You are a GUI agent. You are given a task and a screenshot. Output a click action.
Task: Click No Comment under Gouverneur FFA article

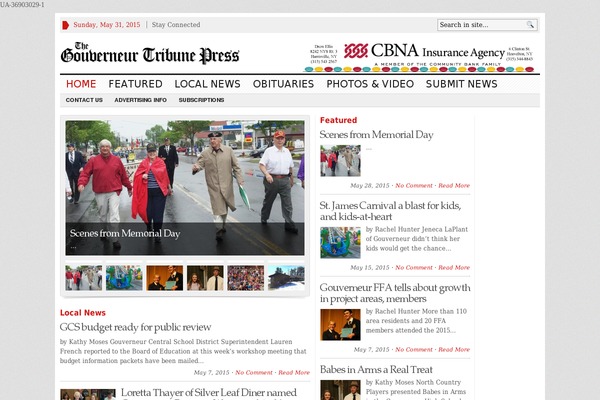pyautogui.click(x=414, y=349)
